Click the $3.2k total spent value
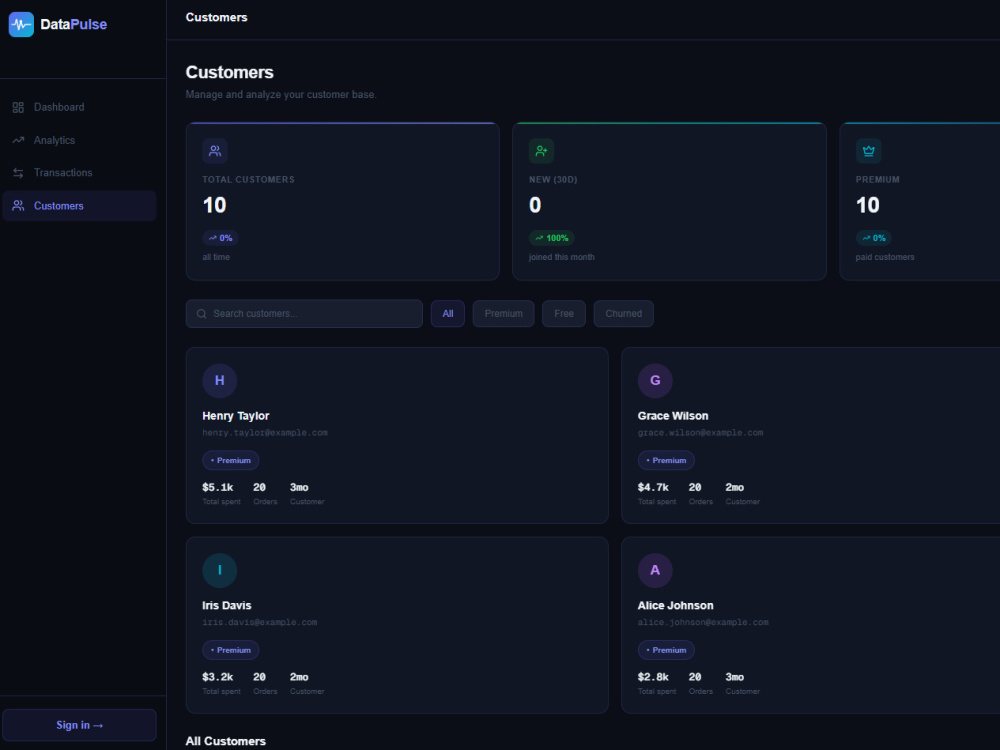Image resolution: width=1000 pixels, height=750 pixels. tap(217, 677)
